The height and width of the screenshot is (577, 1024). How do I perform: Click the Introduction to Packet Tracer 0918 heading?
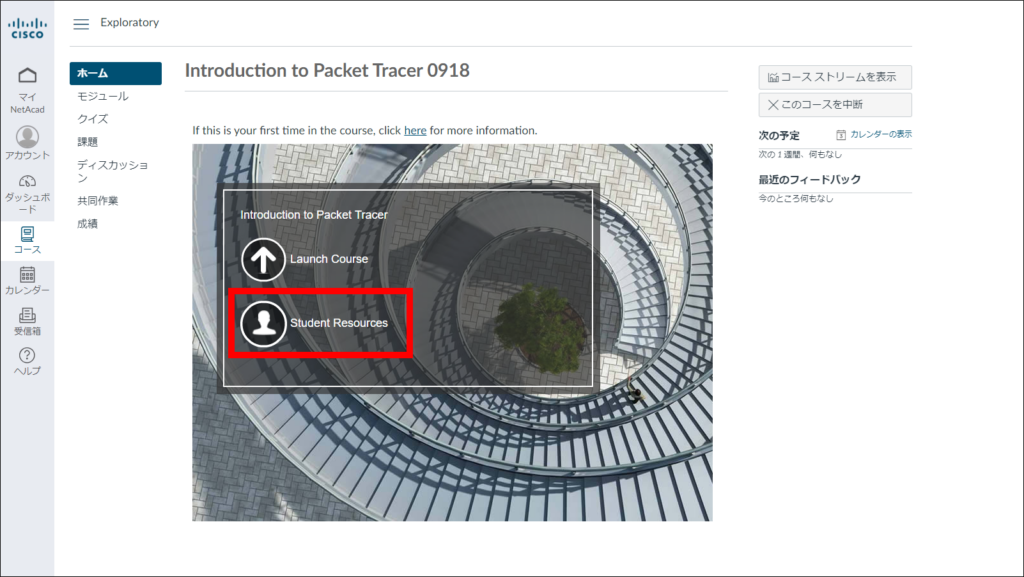[x=327, y=70]
